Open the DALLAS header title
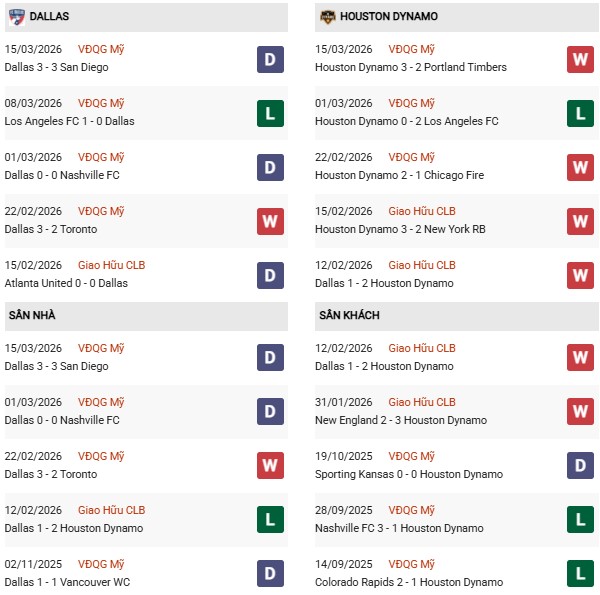 (49, 17)
